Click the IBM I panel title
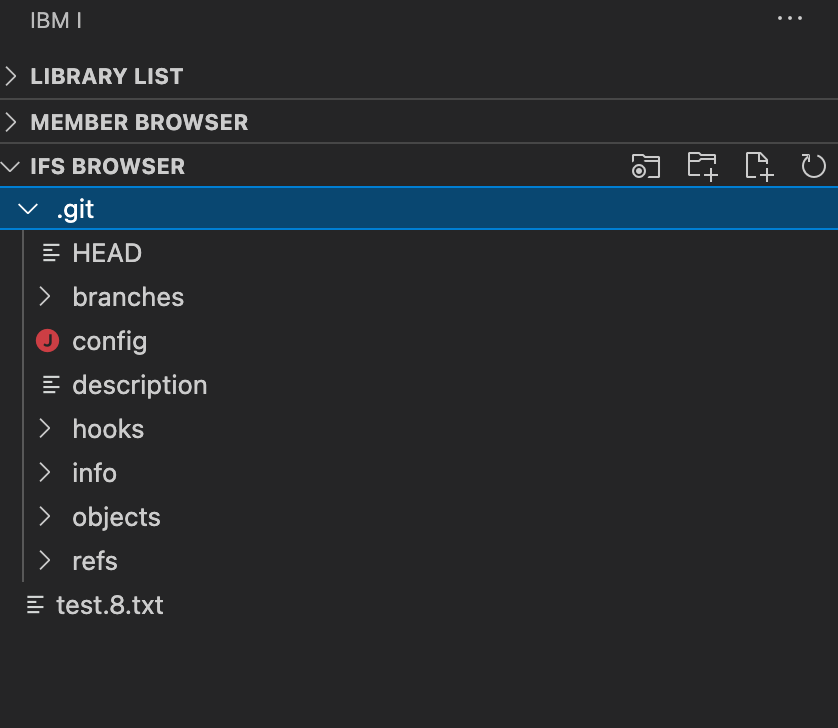Viewport: 838px width, 728px height. tap(56, 21)
